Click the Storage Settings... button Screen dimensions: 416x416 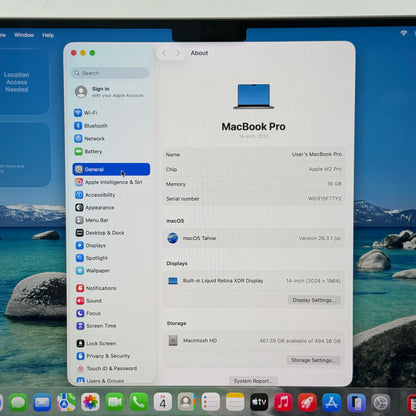click(x=313, y=360)
